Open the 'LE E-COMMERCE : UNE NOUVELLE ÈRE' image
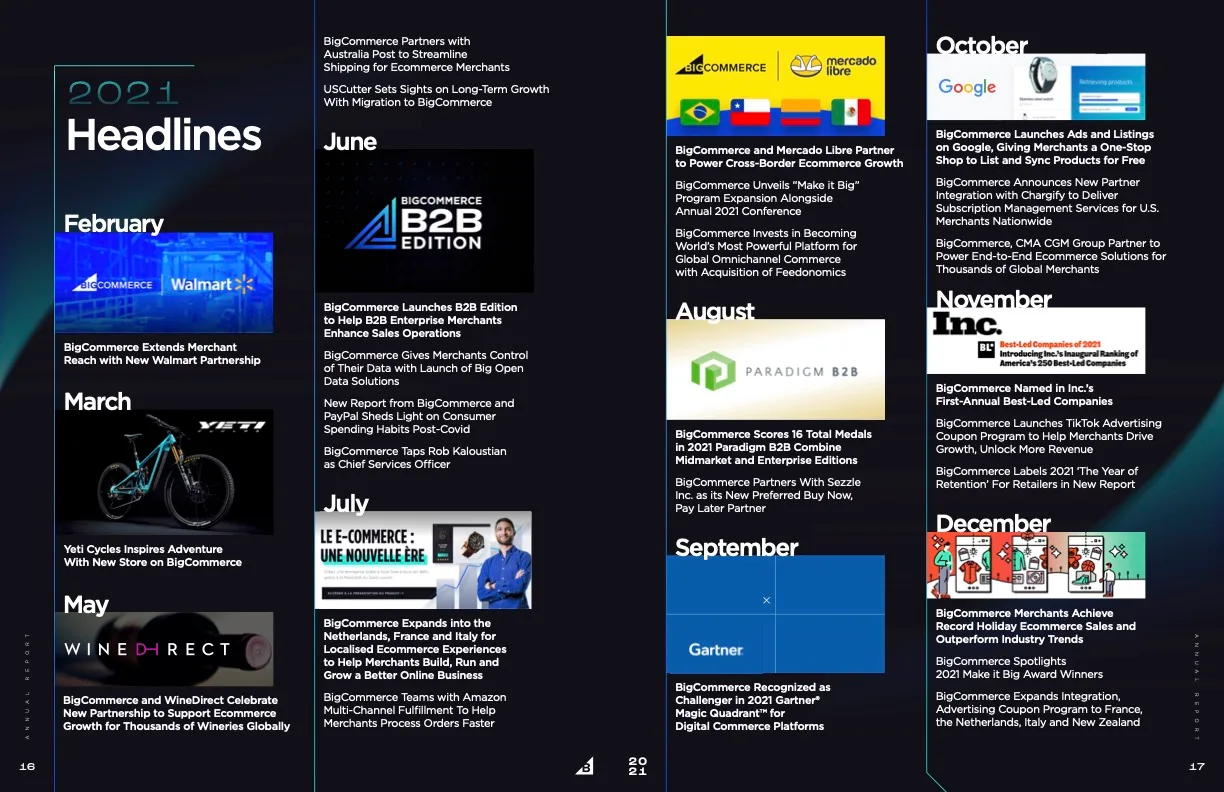This screenshot has width=1224, height=792. pyautogui.click(x=424, y=560)
